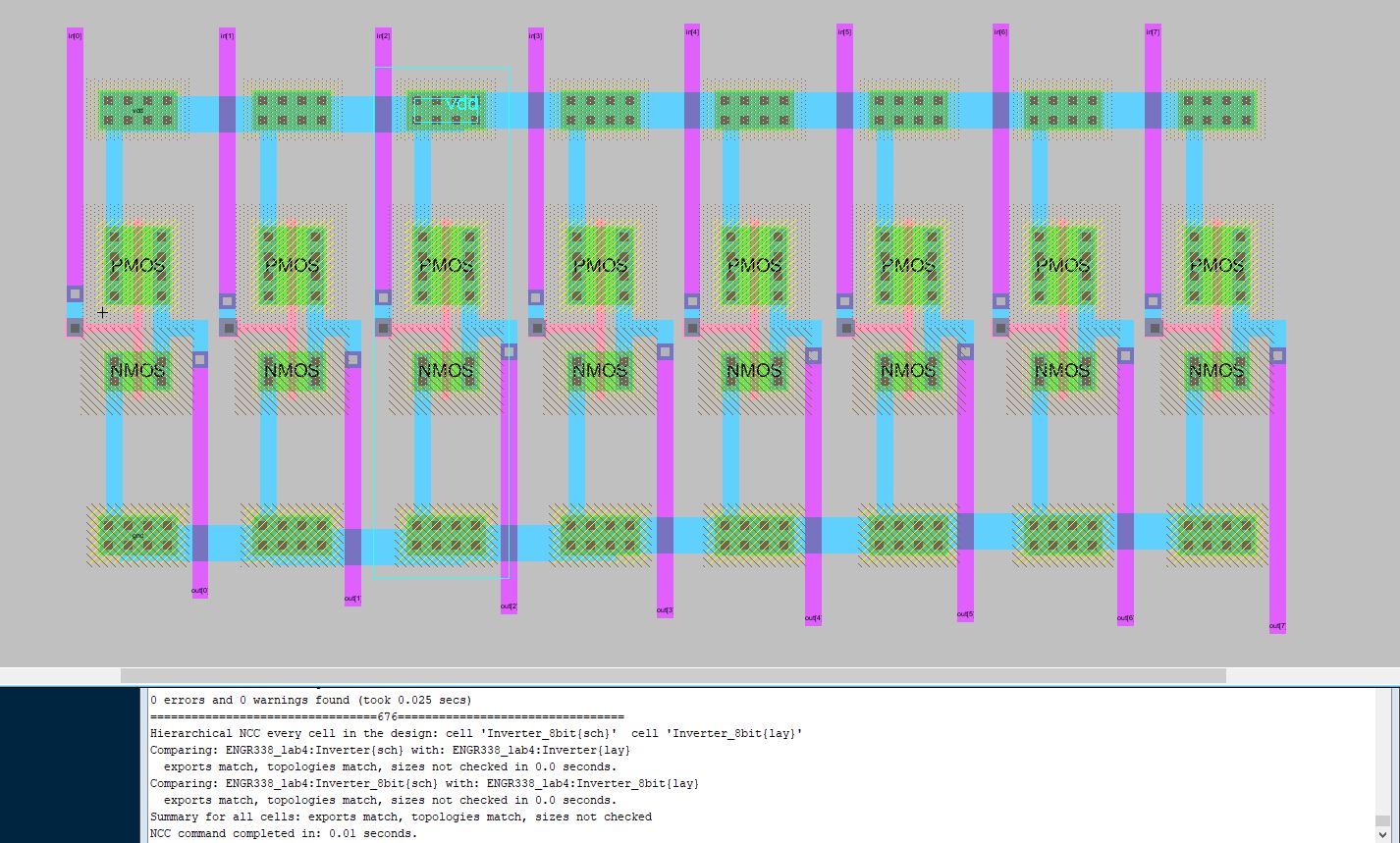
Task: Select the fifth PMOS transistor from left
Action: (x=754, y=265)
